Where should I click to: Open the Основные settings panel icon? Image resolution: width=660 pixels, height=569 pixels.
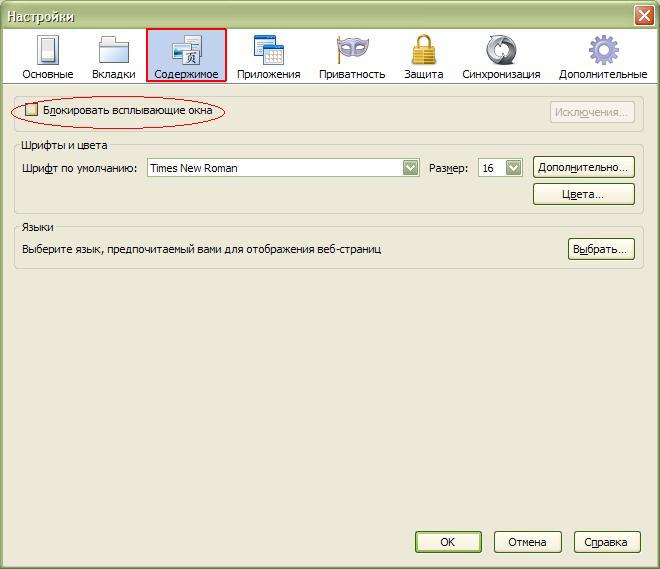point(48,56)
